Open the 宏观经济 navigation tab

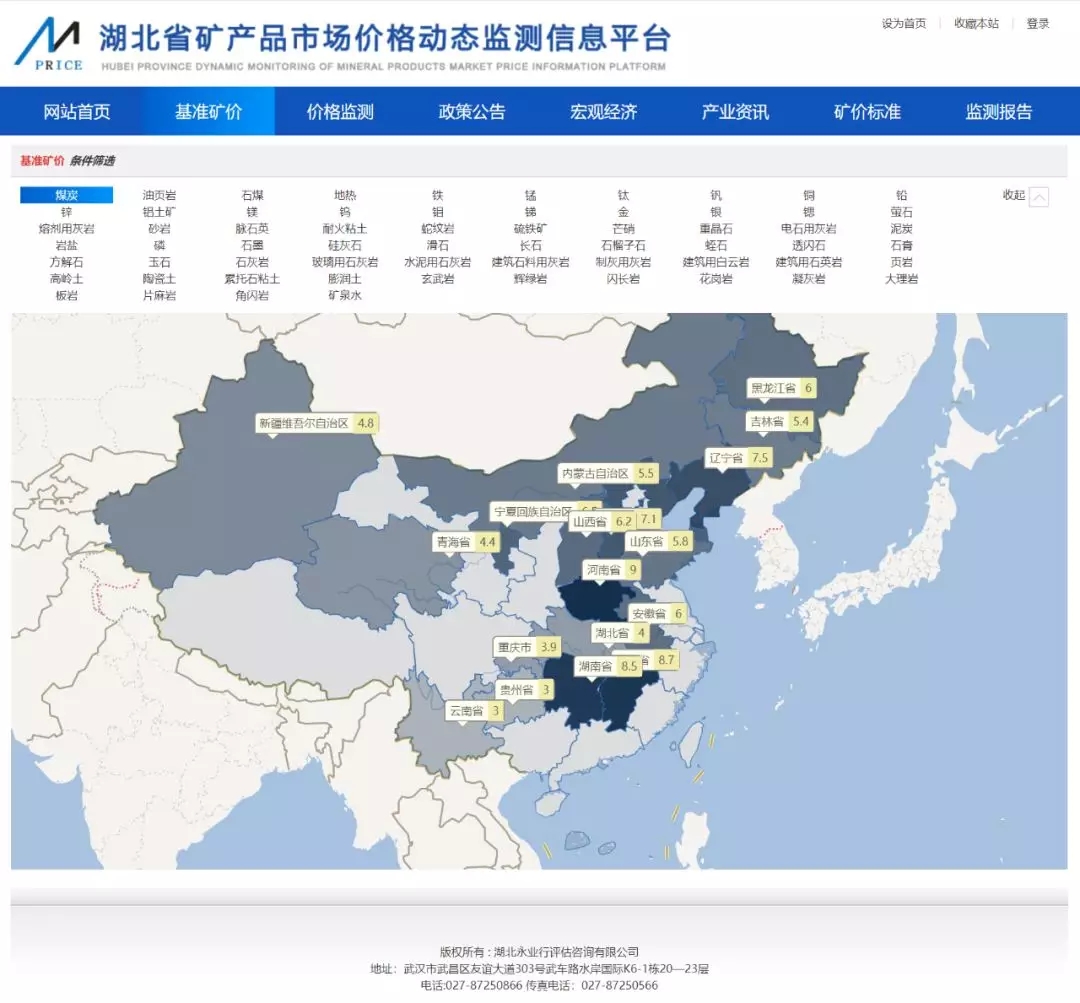click(x=604, y=112)
